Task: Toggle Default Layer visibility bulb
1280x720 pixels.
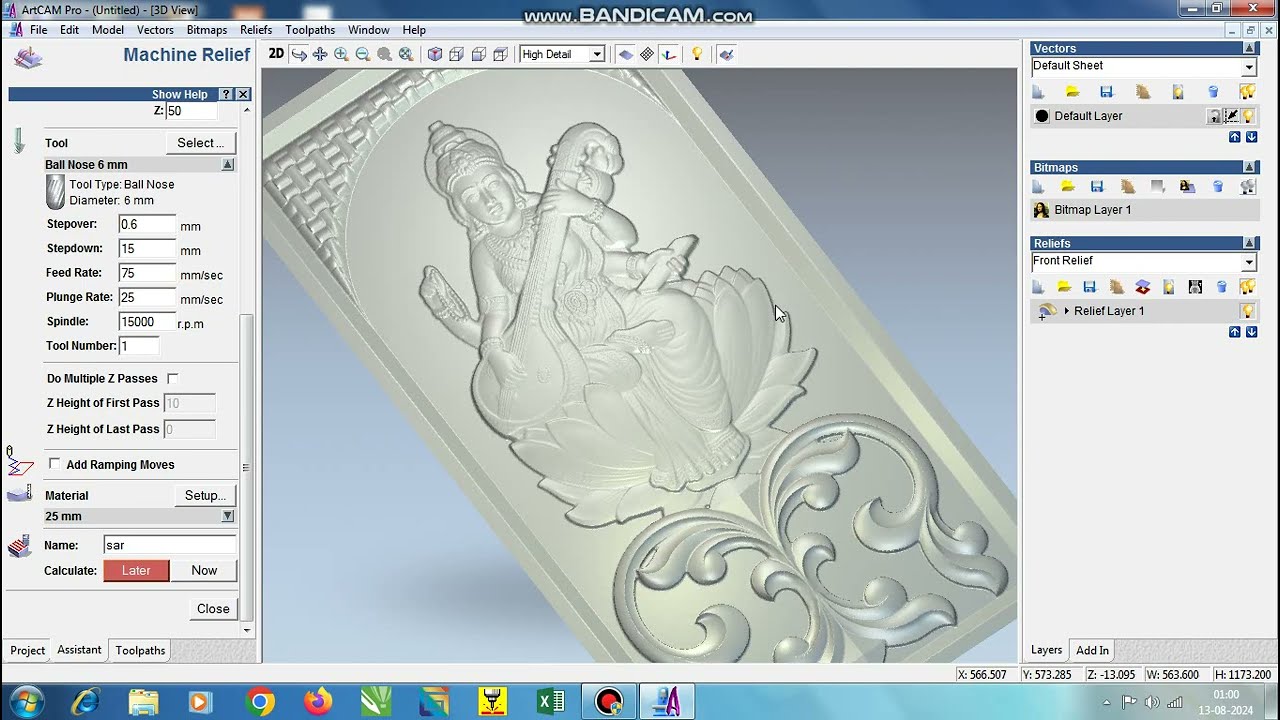Action: (1249, 116)
